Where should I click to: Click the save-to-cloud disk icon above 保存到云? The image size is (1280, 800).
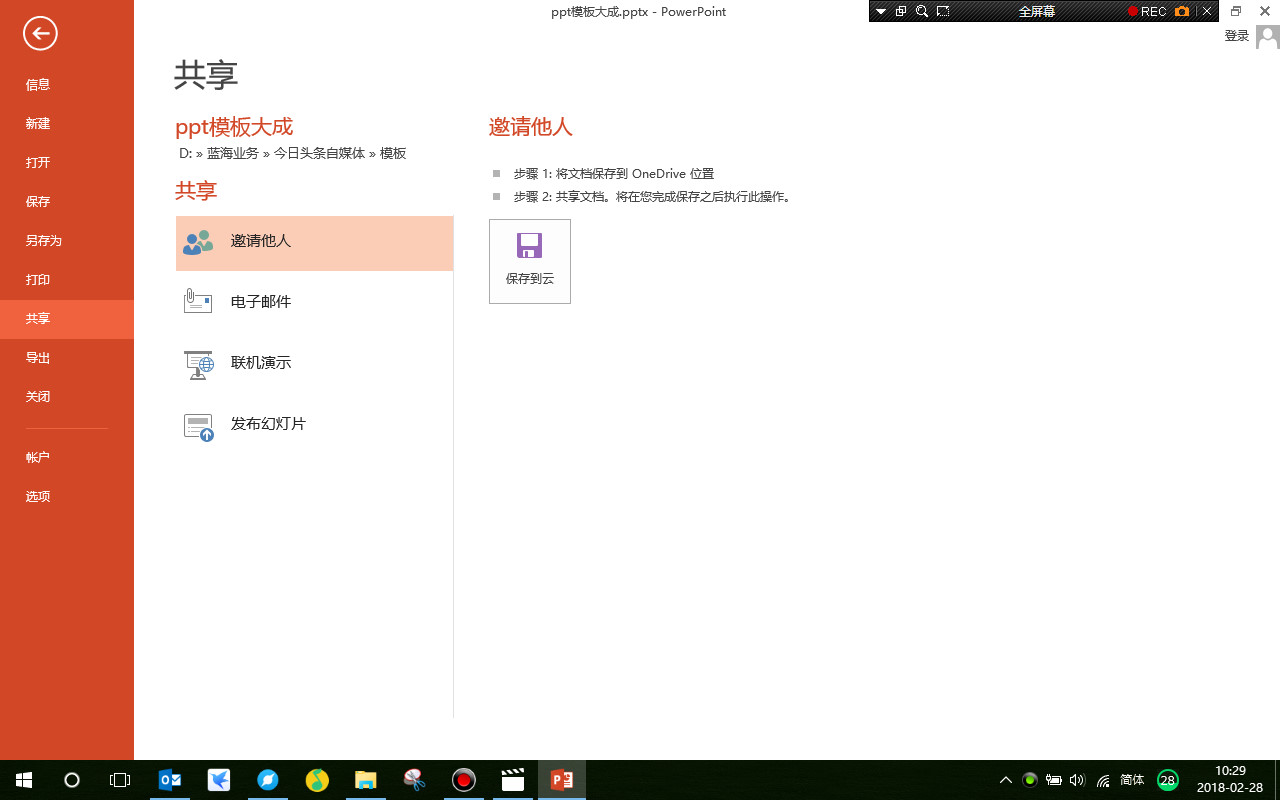tap(529, 246)
